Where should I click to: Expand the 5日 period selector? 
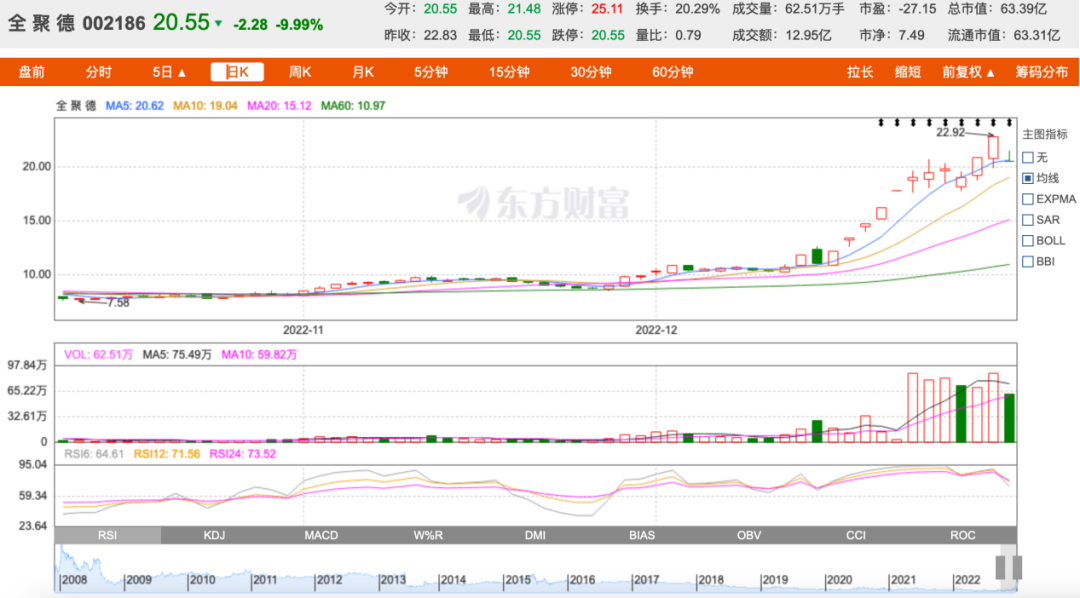pos(169,72)
